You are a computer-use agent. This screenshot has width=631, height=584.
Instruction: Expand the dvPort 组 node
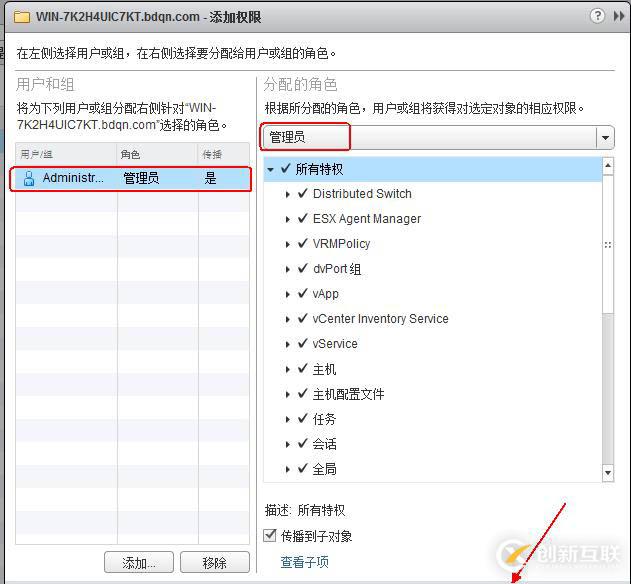pyautogui.click(x=287, y=270)
